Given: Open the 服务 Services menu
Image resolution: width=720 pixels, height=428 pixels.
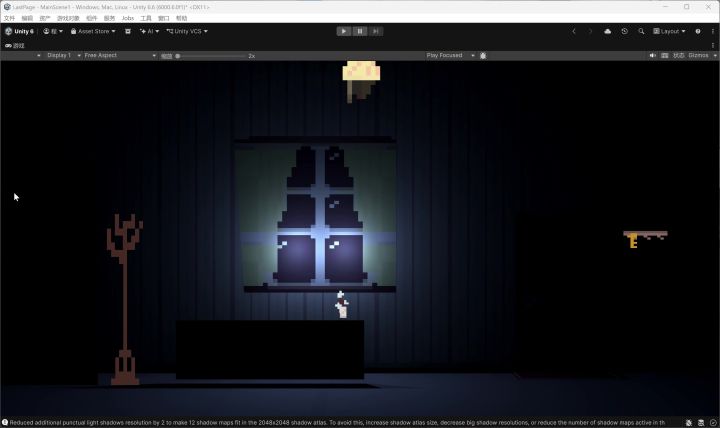Looking at the screenshot, I should 109,18.
